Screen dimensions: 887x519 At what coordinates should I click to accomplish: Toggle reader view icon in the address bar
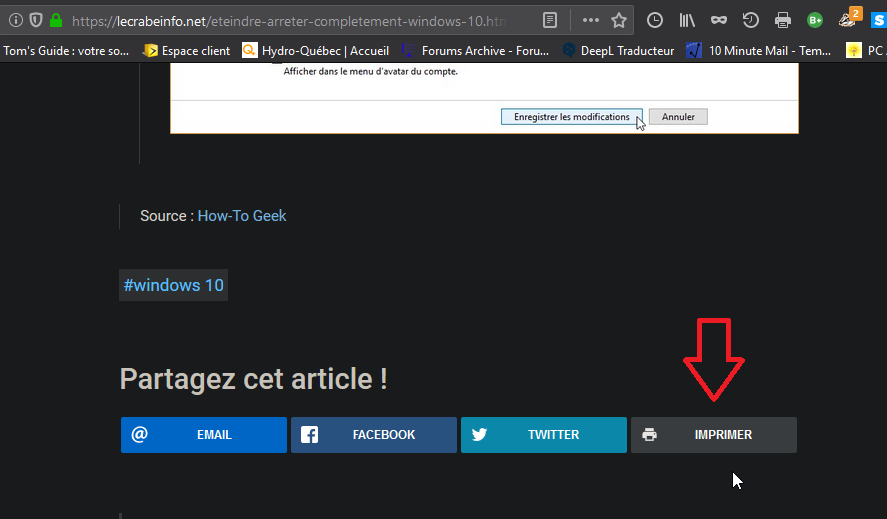(x=550, y=21)
